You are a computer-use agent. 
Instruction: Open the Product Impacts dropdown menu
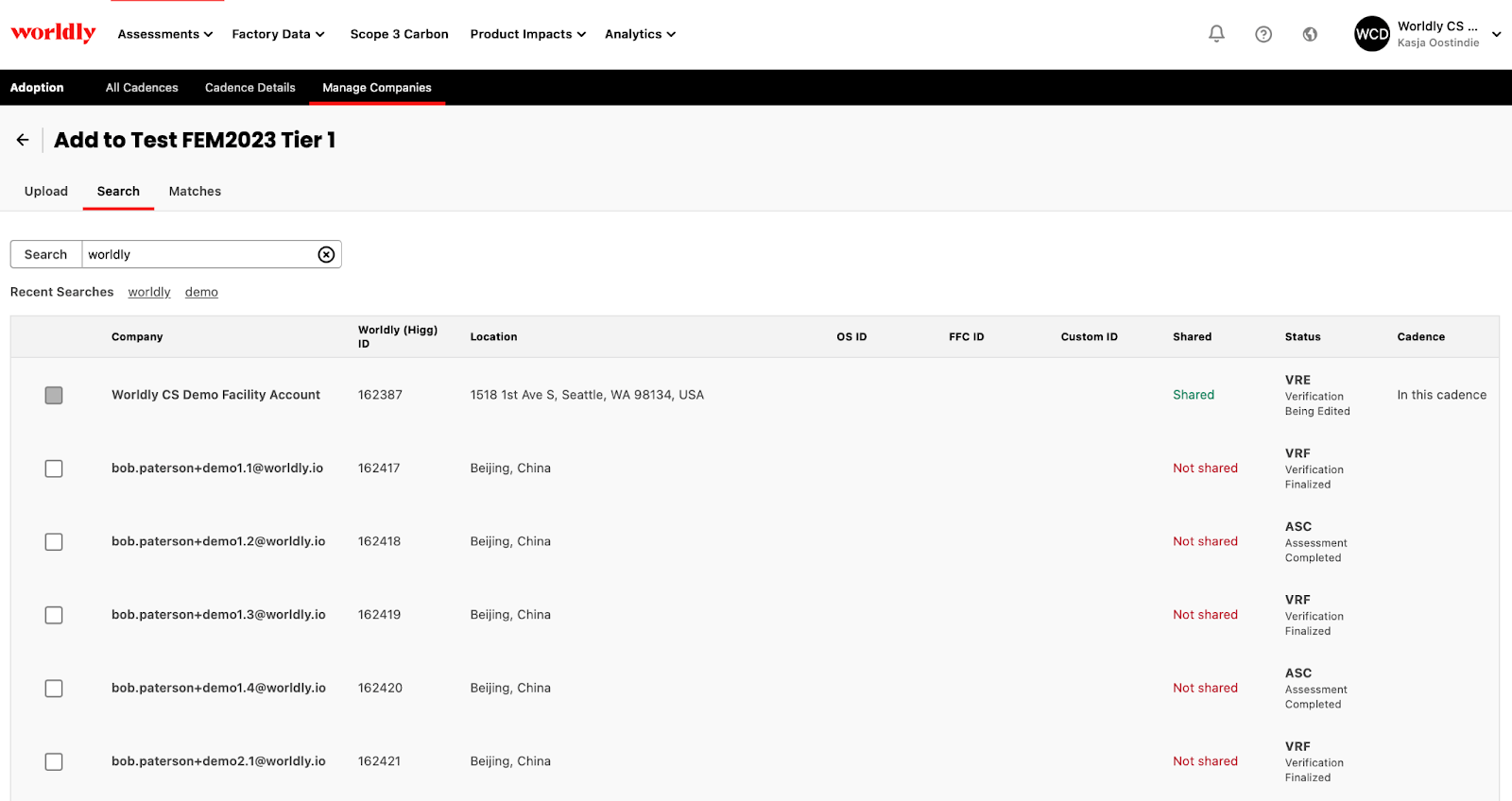528,34
